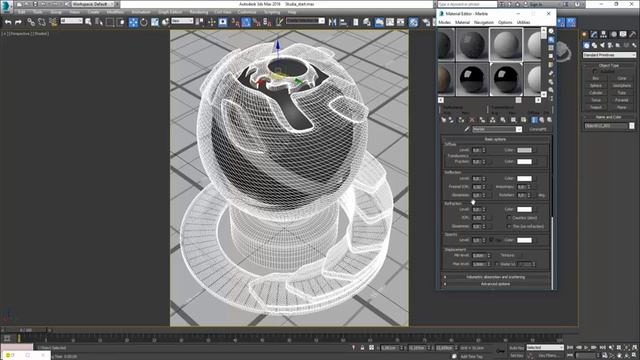Click the Undo arrow in main toolbar
The width and height of the screenshot is (640, 360).
(x=8, y=22)
